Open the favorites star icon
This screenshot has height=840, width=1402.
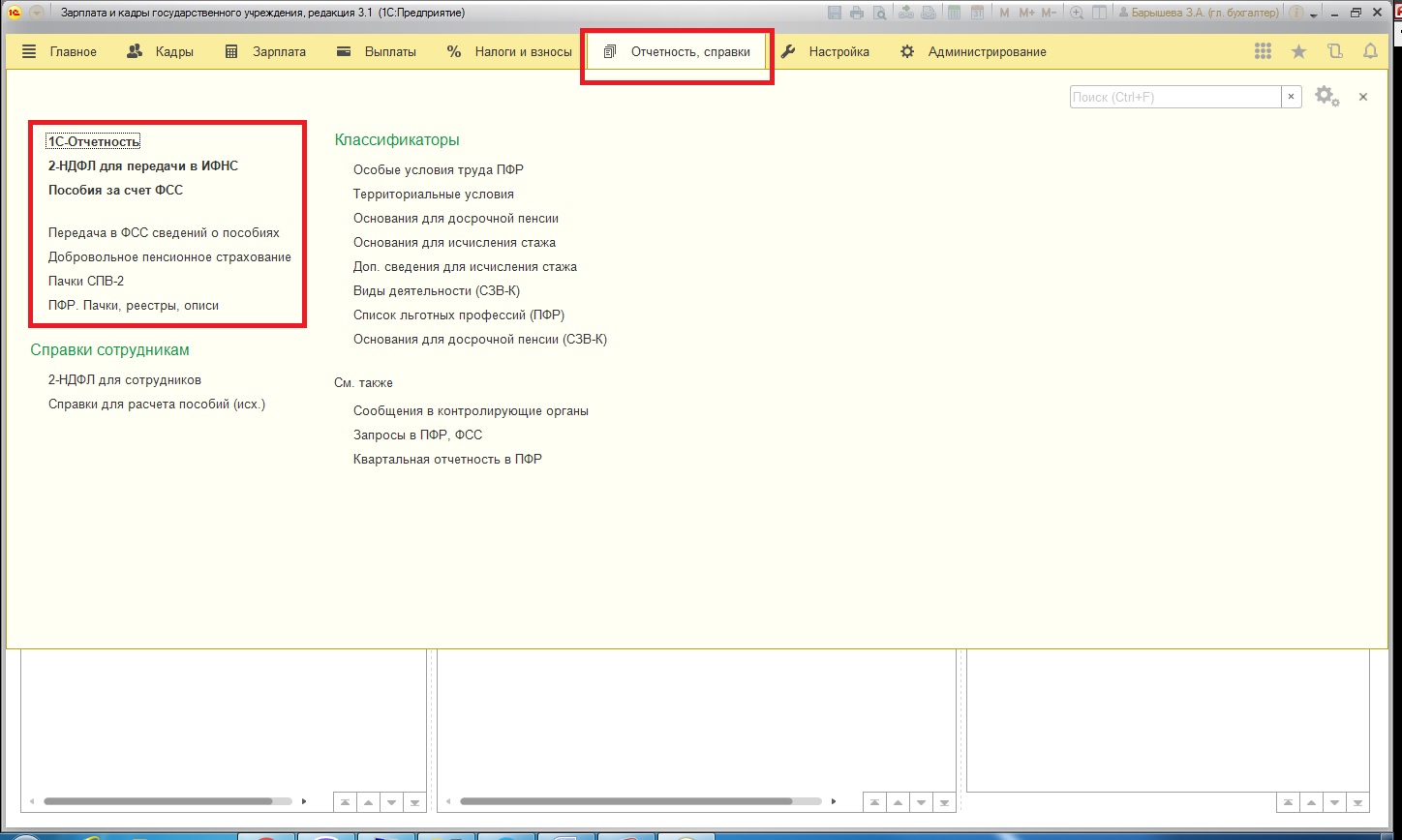1298,52
